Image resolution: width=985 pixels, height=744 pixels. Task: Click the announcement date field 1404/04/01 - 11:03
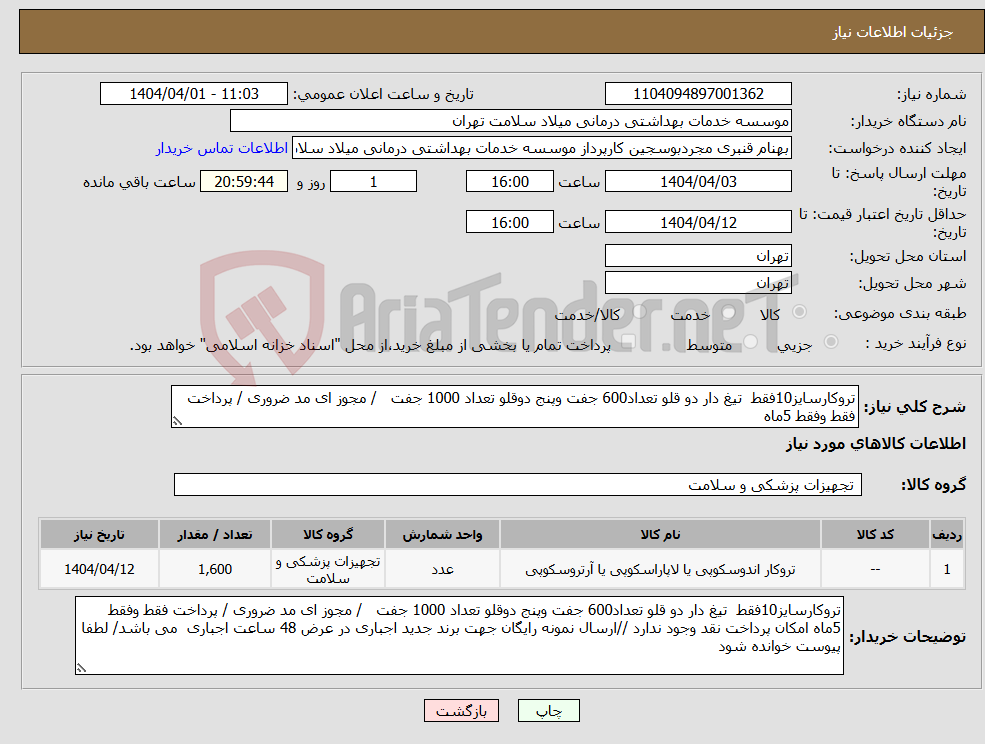coord(193,94)
